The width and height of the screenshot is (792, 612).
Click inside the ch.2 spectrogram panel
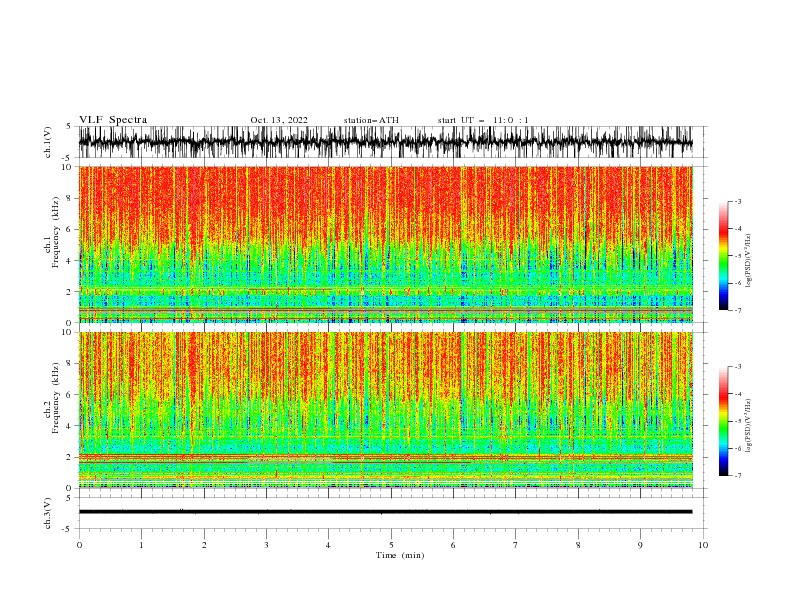385,410
